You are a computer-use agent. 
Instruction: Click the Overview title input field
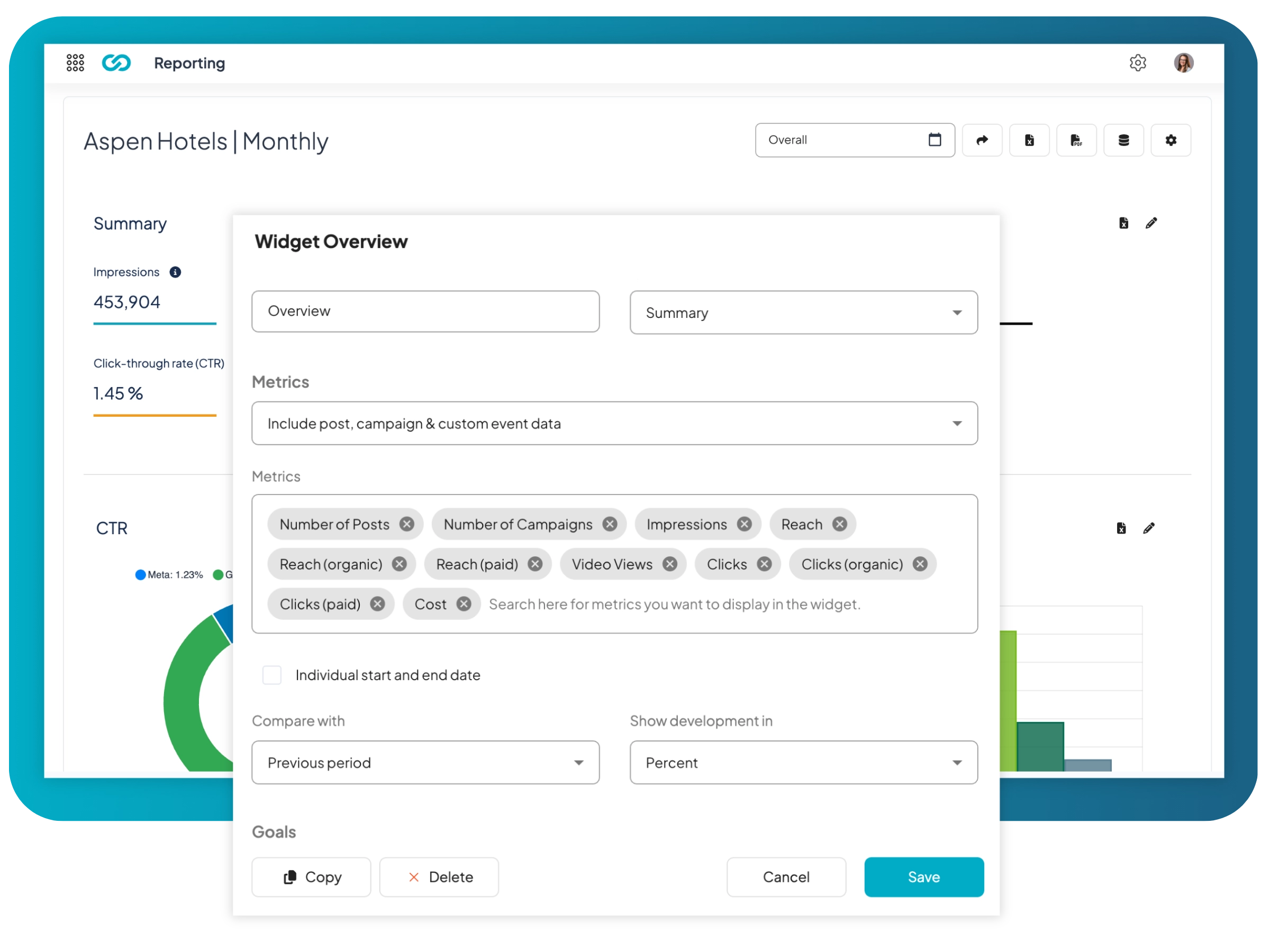(x=425, y=311)
